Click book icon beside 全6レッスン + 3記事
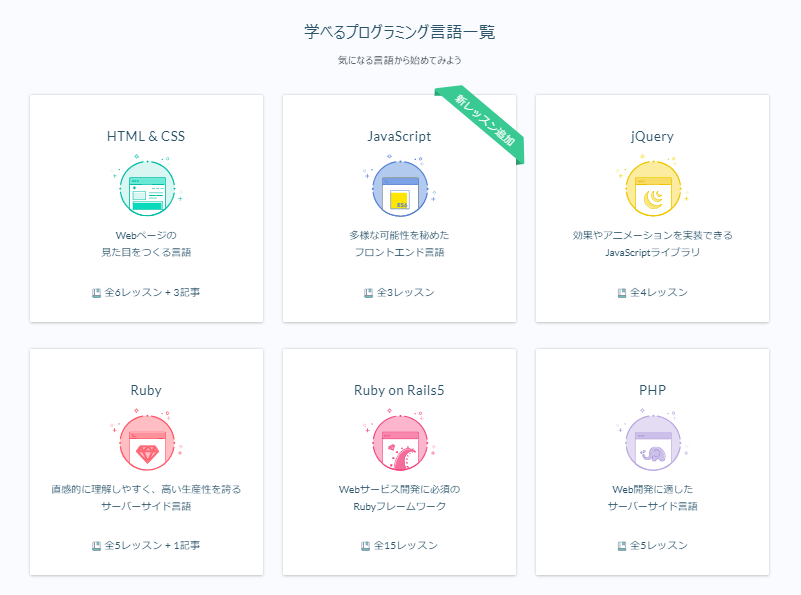Viewport: 801px width, 595px height. click(x=96, y=293)
